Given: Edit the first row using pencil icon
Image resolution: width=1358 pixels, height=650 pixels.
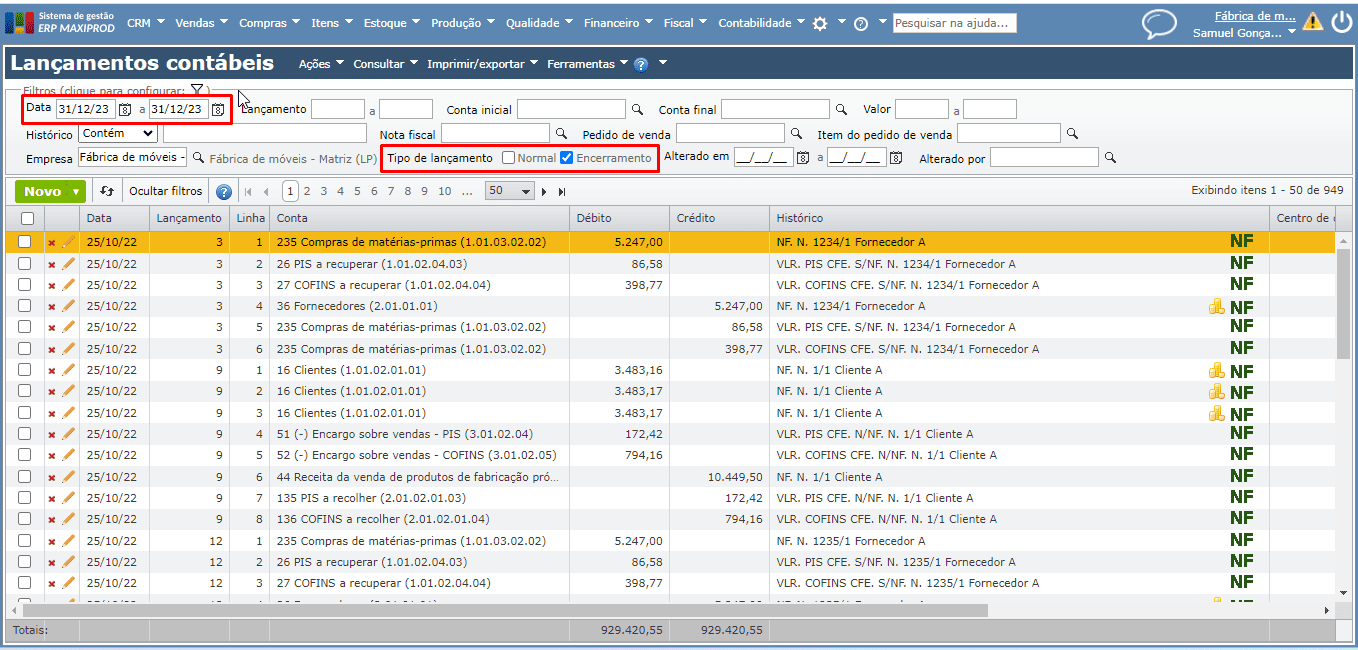Looking at the screenshot, I should click(68, 242).
